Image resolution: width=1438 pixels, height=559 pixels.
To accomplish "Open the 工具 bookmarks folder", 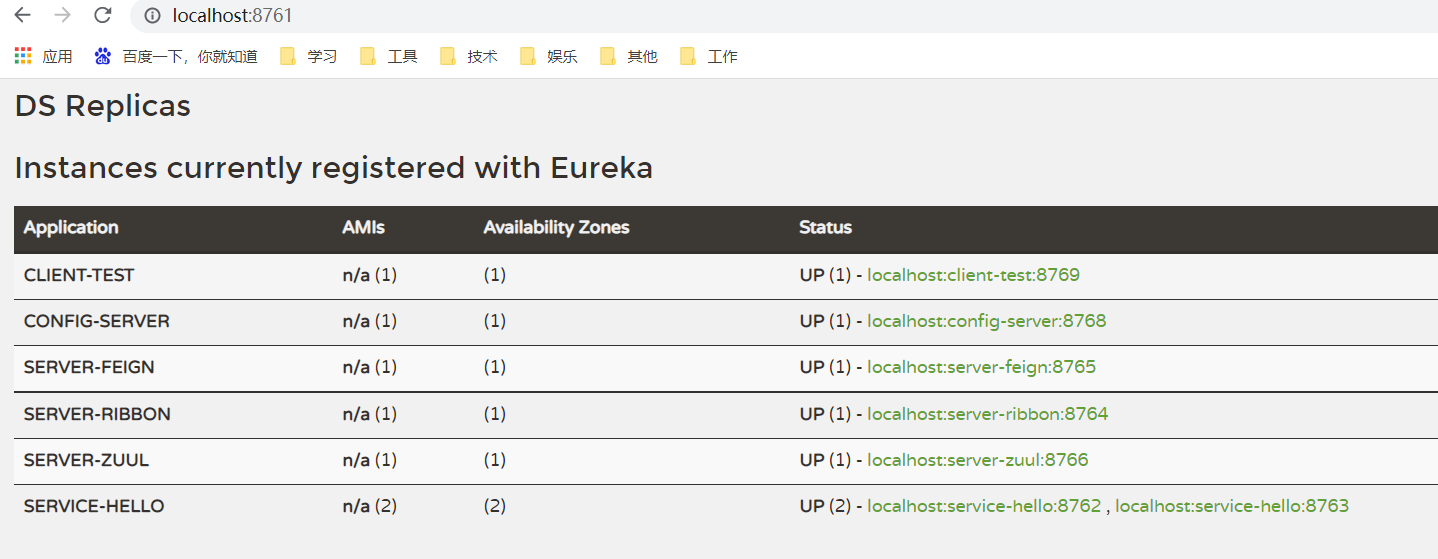I will (x=389, y=56).
